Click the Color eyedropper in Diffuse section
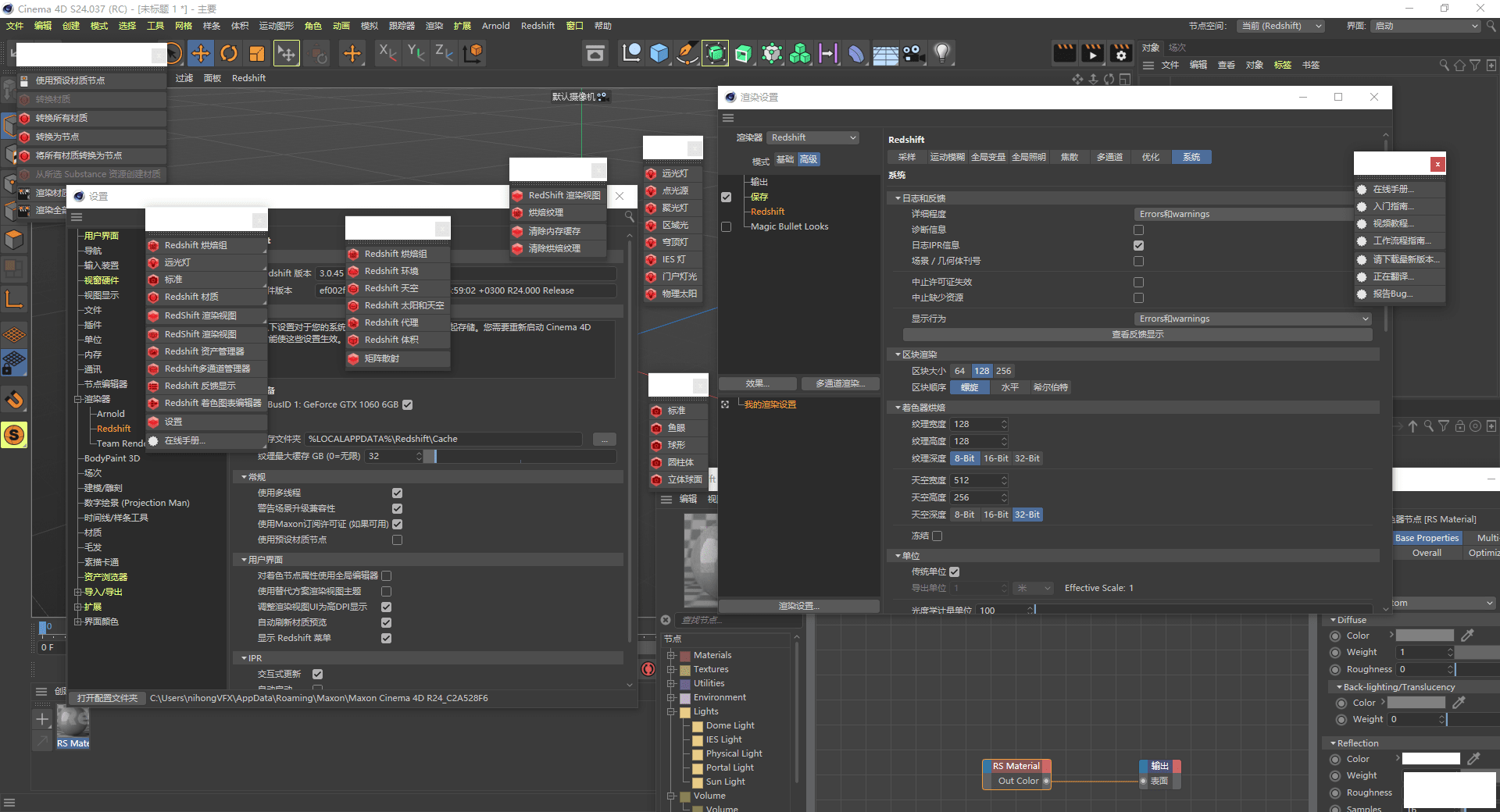The image size is (1500, 812). pyautogui.click(x=1468, y=636)
